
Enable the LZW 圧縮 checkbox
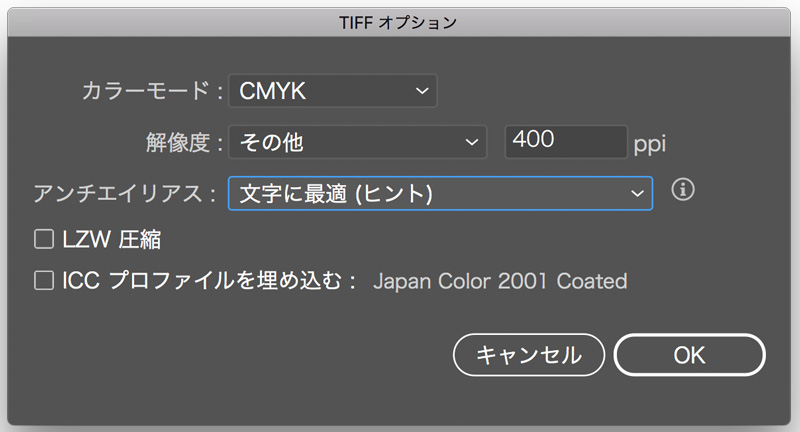point(43,239)
